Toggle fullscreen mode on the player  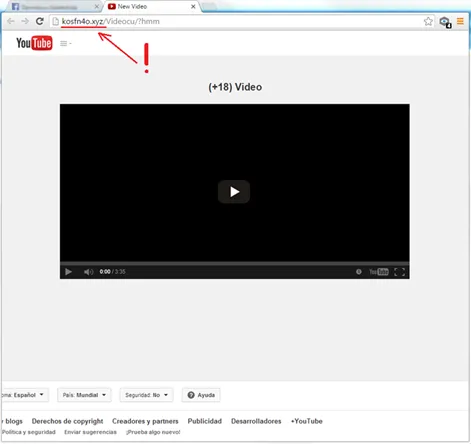pyautogui.click(x=399, y=272)
